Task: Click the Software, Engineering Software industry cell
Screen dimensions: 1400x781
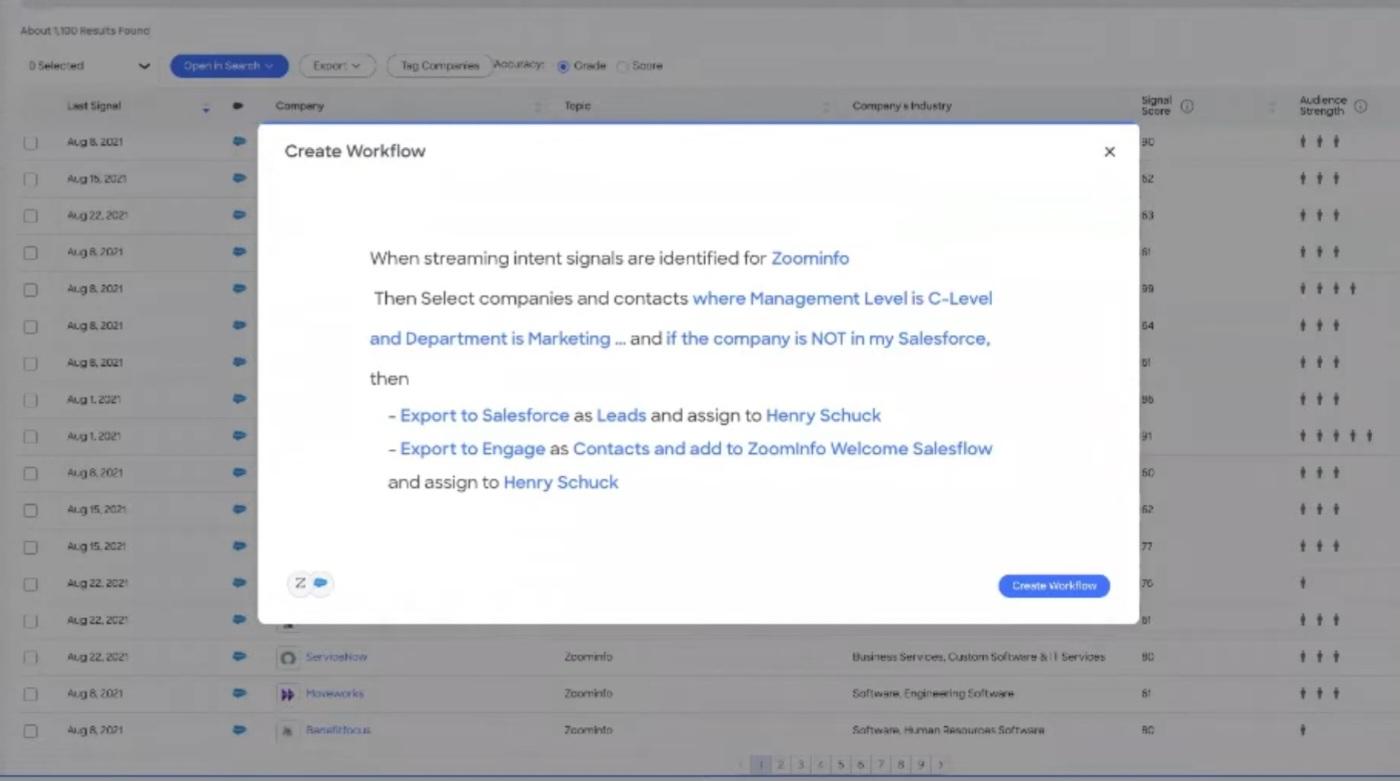Action: point(933,694)
